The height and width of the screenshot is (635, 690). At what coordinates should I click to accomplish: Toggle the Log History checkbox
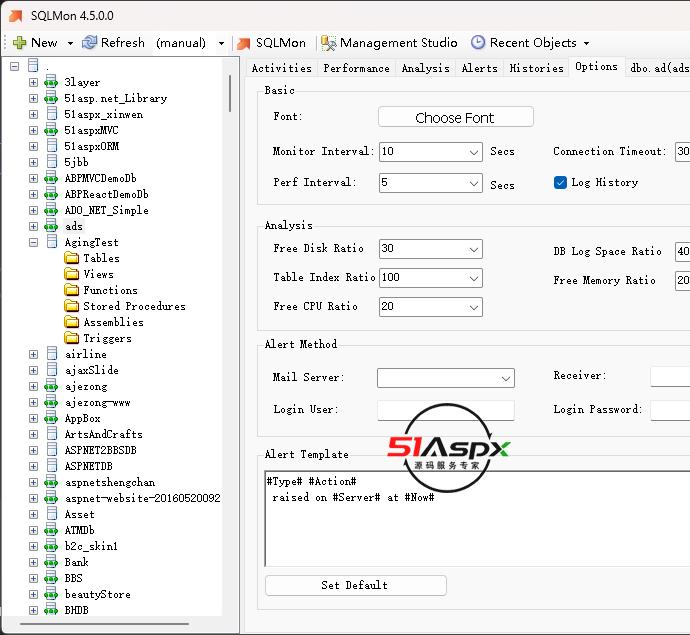560,182
